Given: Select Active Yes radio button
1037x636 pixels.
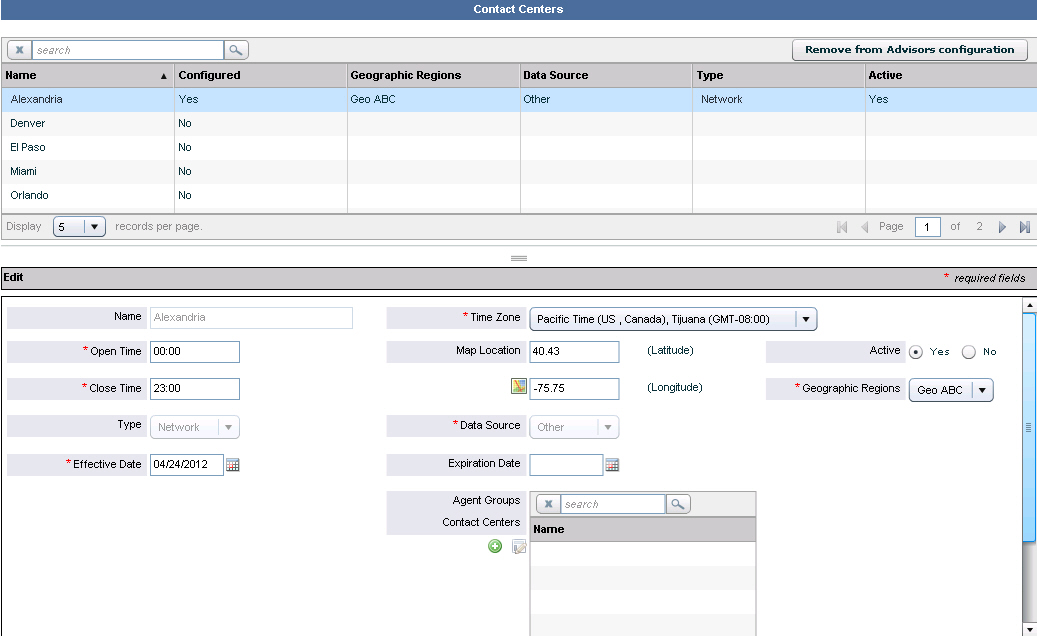Looking at the screenshot, I should pos(916,352).
